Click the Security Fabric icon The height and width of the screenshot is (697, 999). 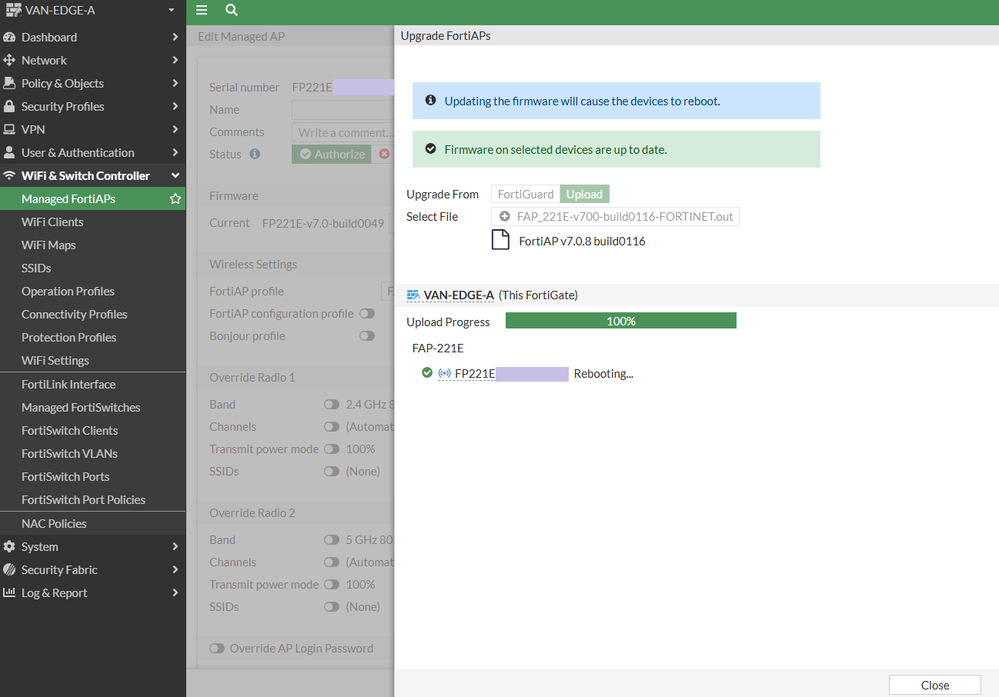point(9,570)
